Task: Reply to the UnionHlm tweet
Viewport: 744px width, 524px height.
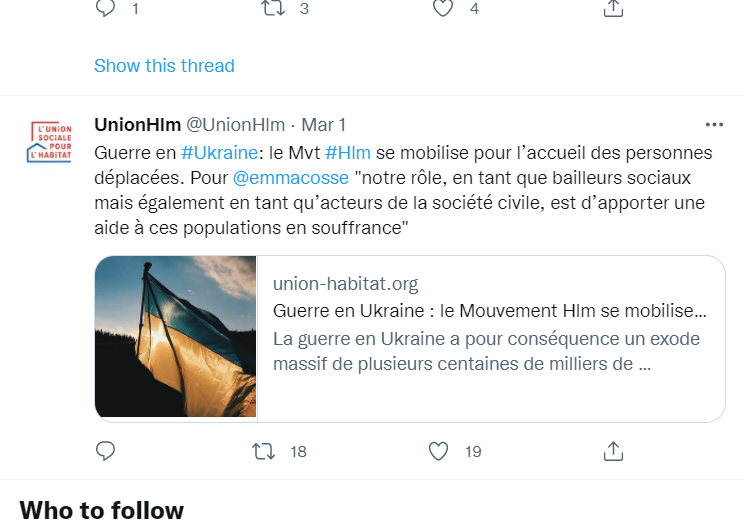Action: [106, 451]
